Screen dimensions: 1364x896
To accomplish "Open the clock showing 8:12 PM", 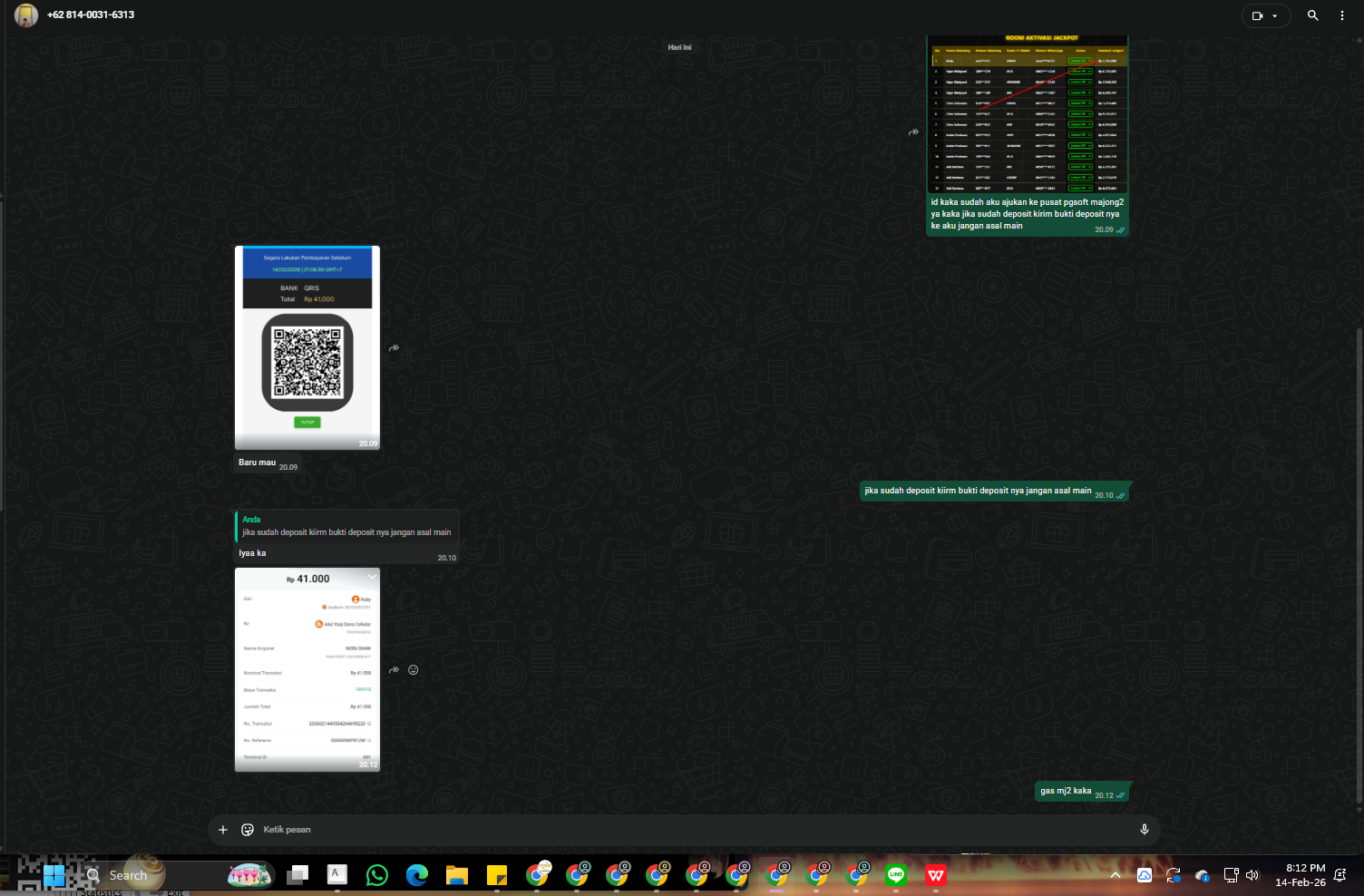I will pyautogui.click(x=1300, y=875).
